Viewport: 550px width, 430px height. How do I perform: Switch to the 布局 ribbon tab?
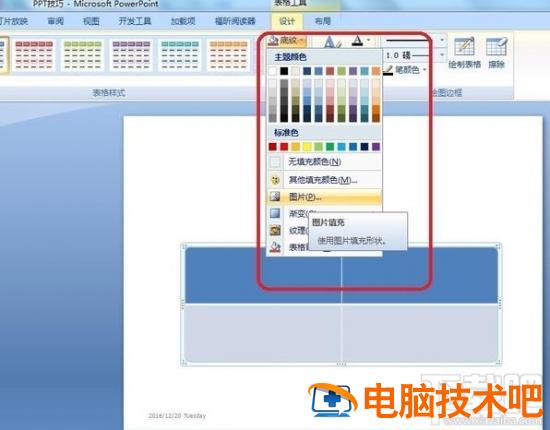(322, 21)
